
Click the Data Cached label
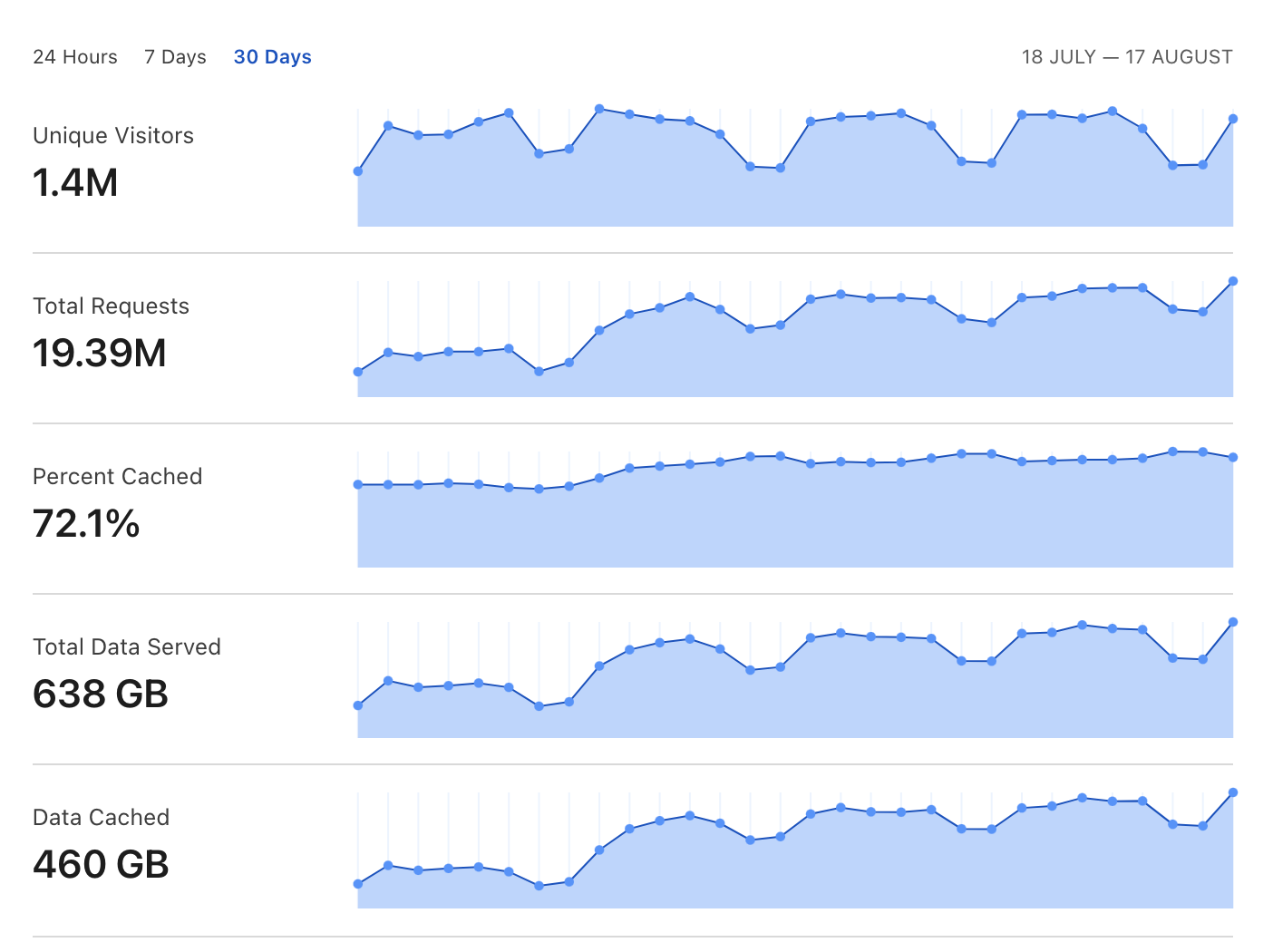pos(101,818)
